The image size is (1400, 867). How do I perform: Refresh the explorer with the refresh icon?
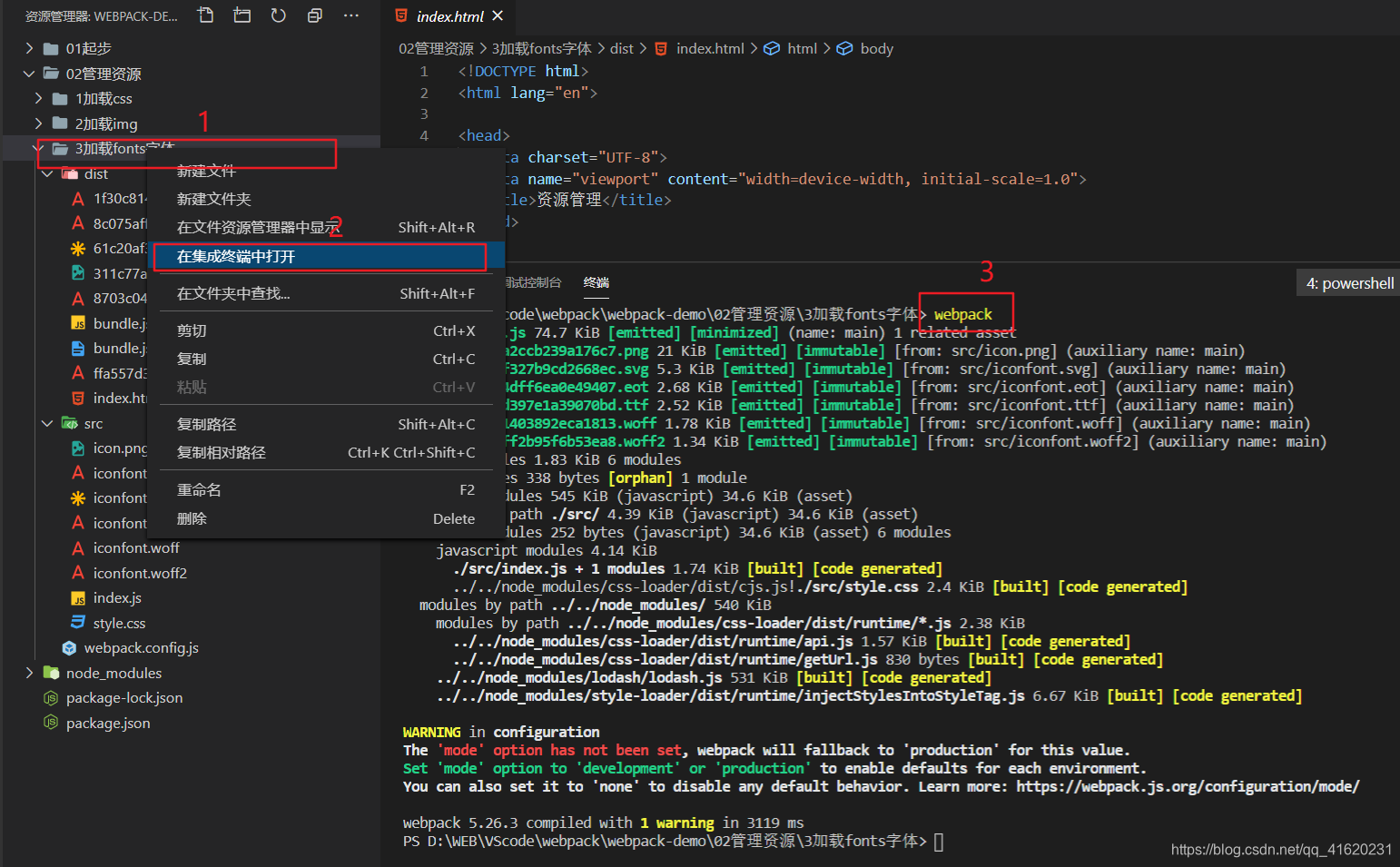(x=279, y=15)
